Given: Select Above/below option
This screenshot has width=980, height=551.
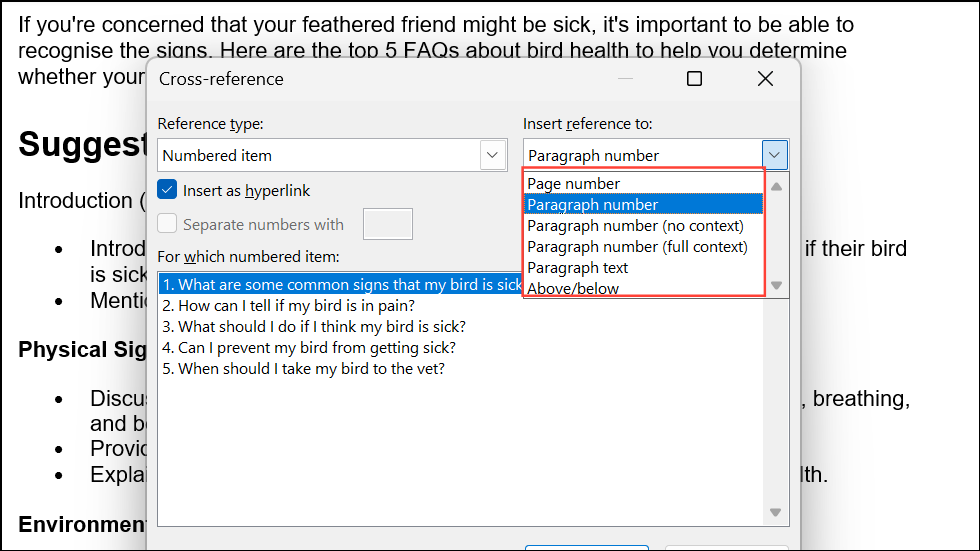Looking at the screenshot, I should click(x=573, y=288).
